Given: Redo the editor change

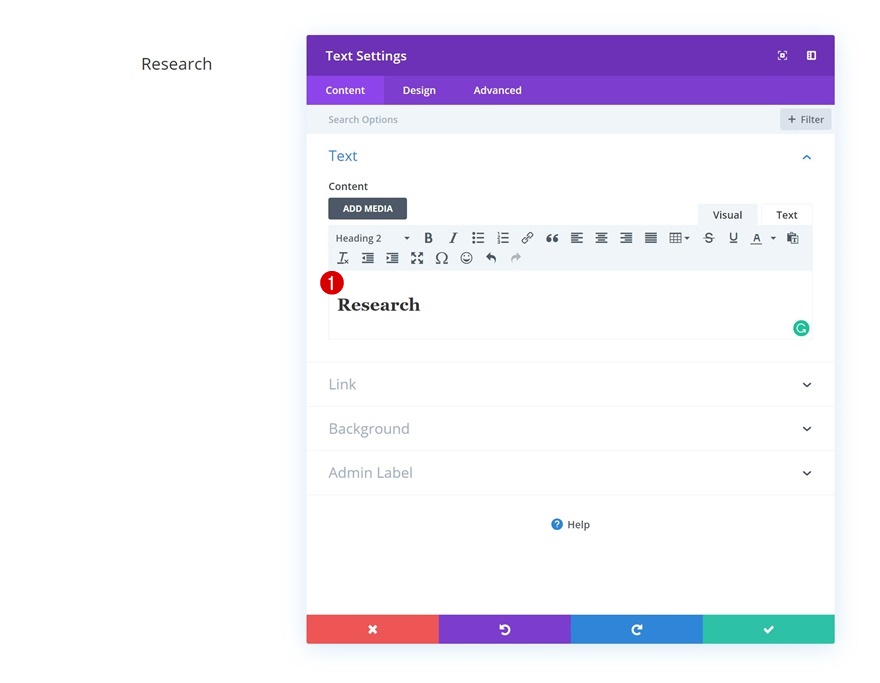Looking at the screenshot, I should (x=516, y=258).
